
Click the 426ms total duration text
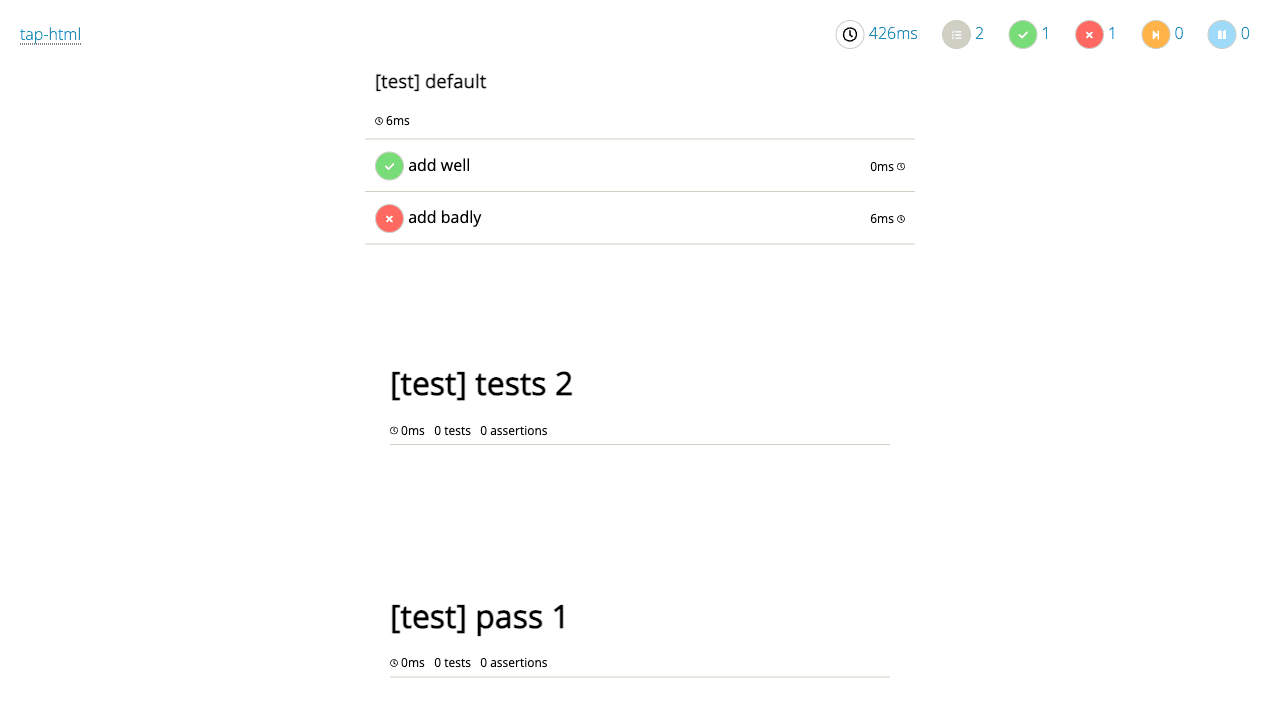click(893, 34)
